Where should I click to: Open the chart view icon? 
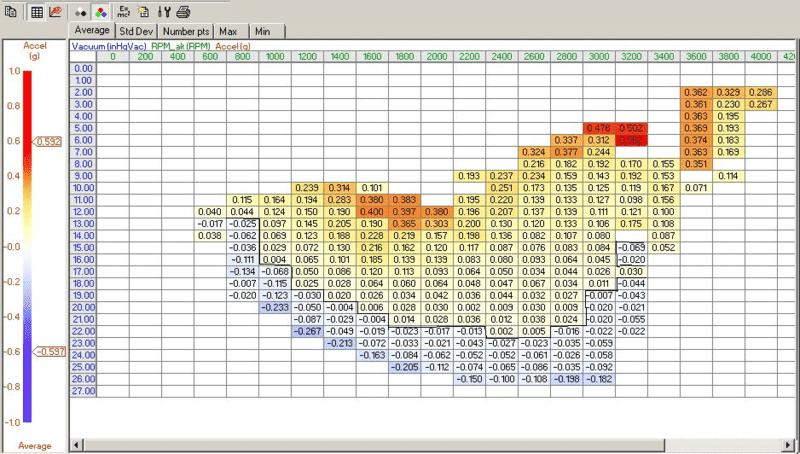click(x=55, y=12)
